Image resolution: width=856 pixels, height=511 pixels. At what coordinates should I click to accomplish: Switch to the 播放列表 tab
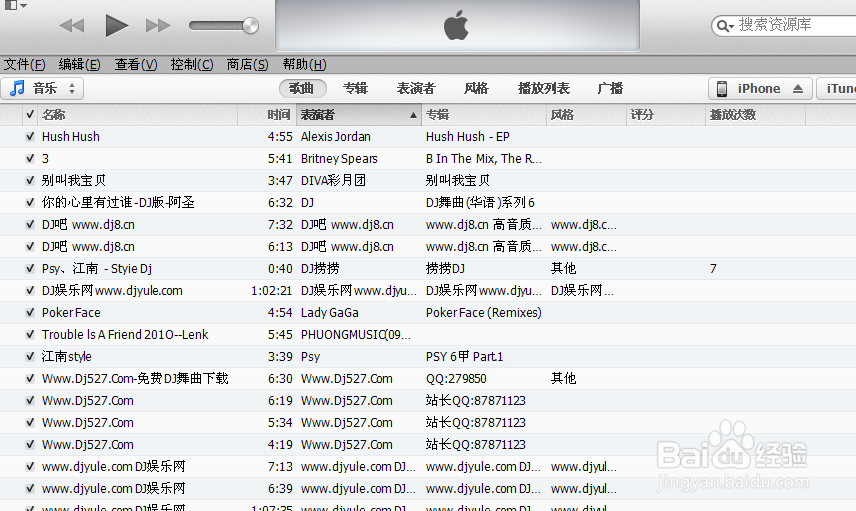pyautogui.click(x=544, y=88)
